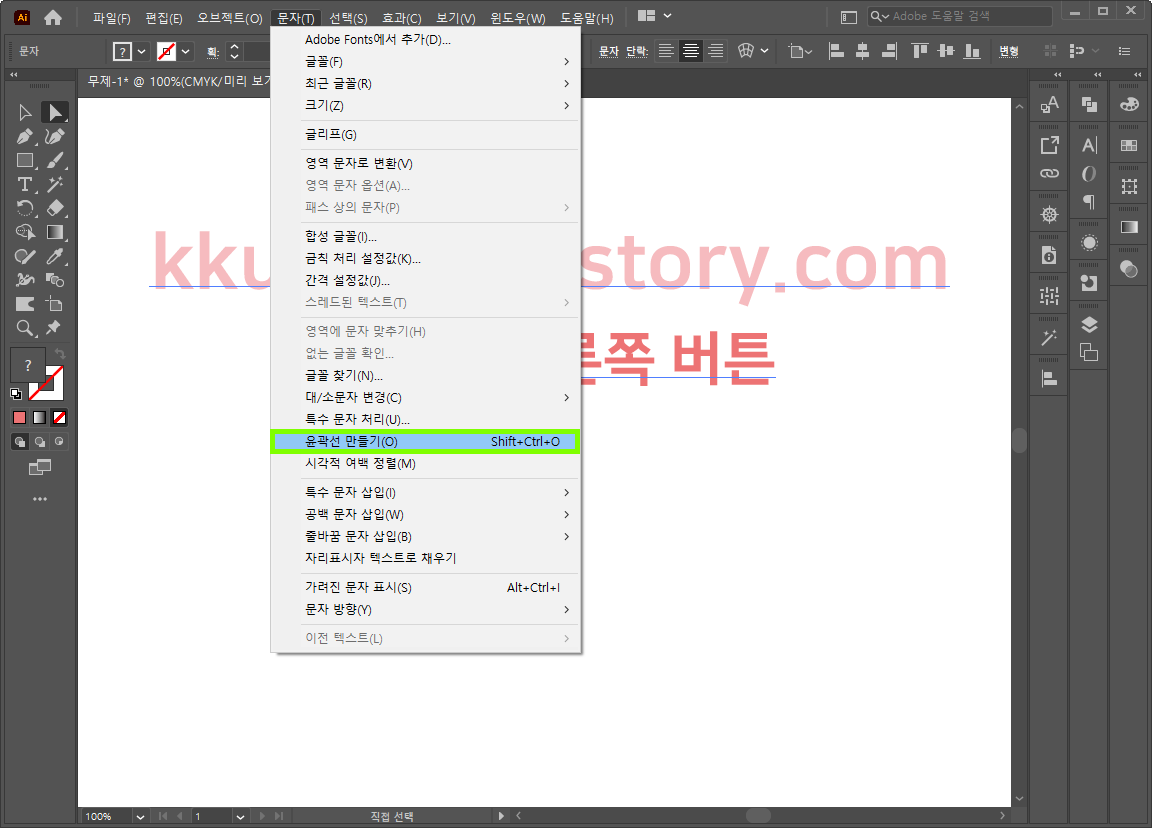Select the Pen tool

[25, 136]
